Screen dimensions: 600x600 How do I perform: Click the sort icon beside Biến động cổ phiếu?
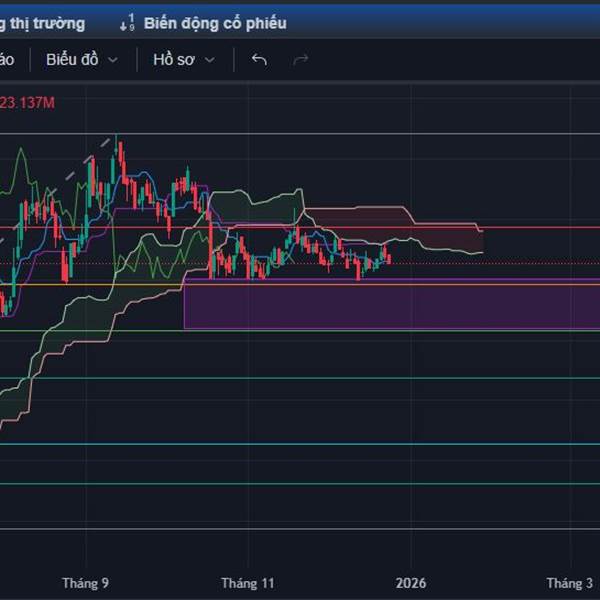tap(126, 23)
